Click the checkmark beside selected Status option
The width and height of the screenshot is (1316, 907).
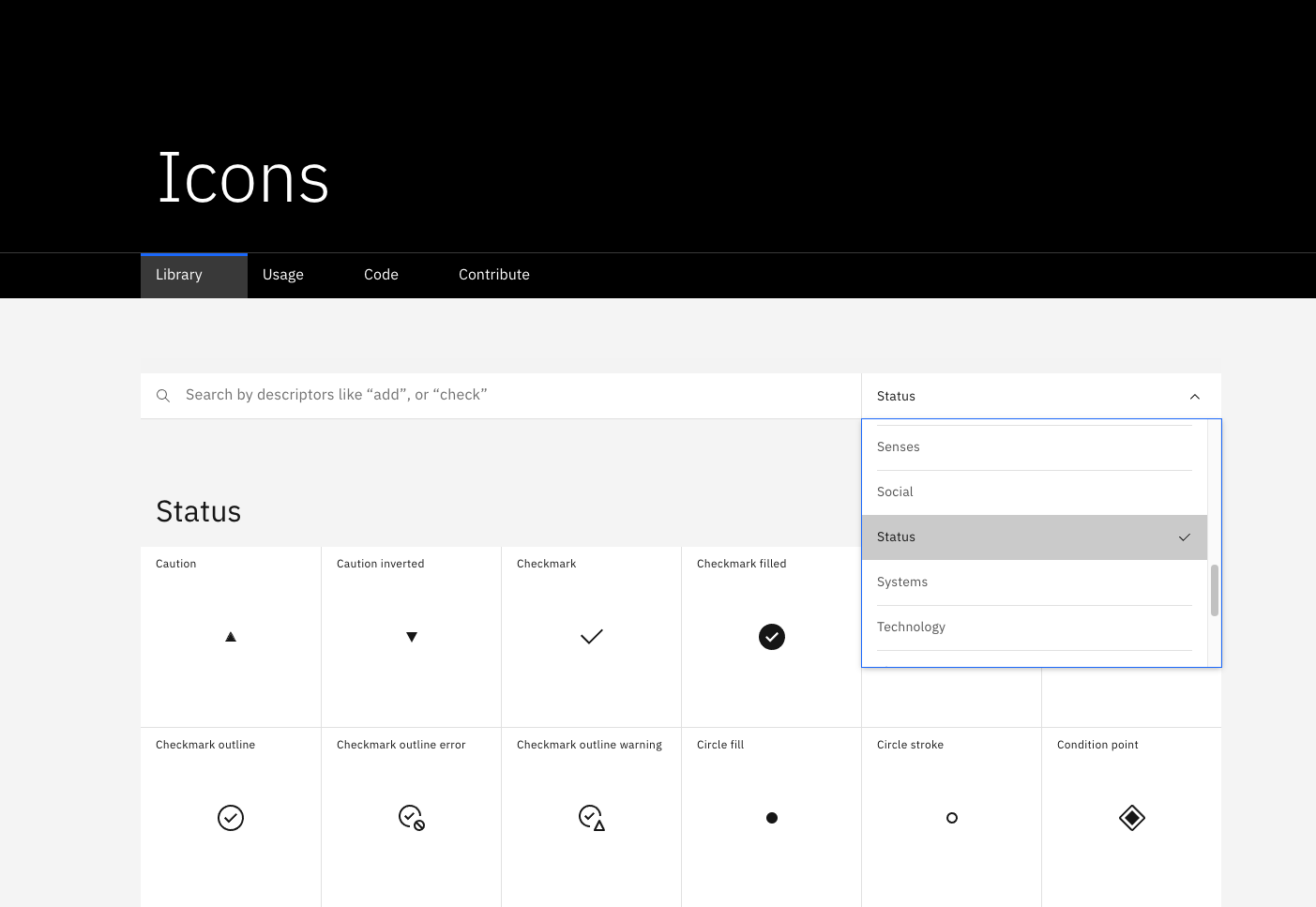1184,537
